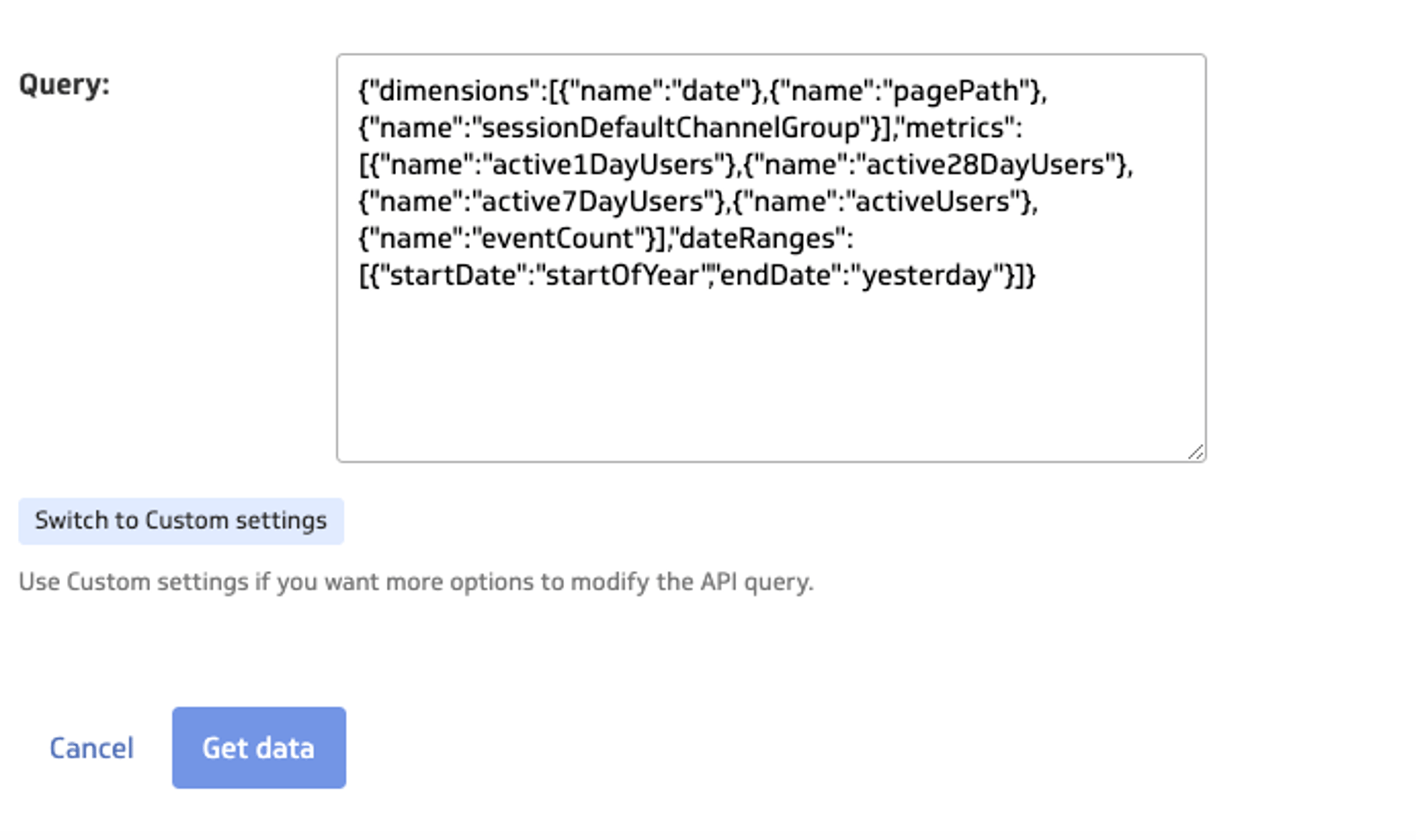
Task: Click the pagePath dimension text
Action: click(x=957, y=90)
